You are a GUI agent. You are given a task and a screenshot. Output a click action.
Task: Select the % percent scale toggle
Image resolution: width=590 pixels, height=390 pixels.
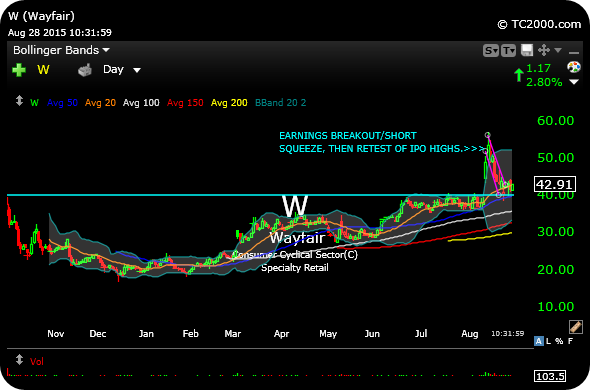click(559, 341)
